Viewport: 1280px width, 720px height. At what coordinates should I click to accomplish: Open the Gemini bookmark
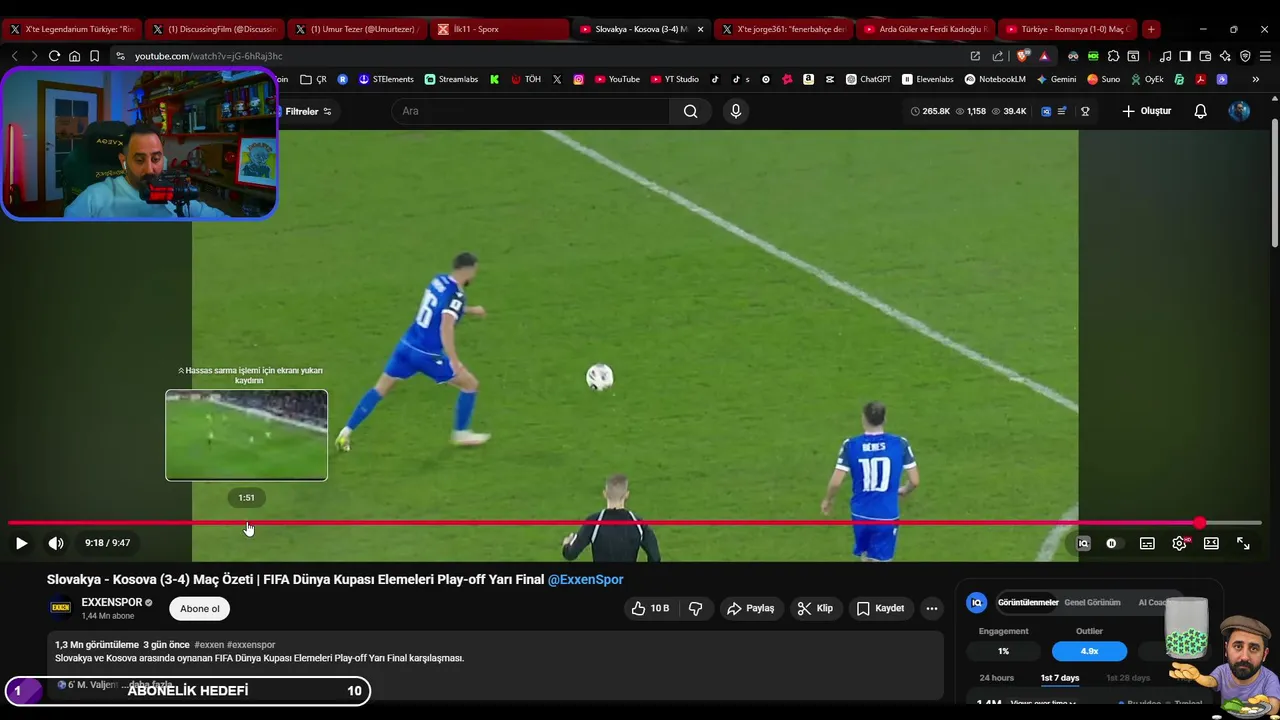1056,79
